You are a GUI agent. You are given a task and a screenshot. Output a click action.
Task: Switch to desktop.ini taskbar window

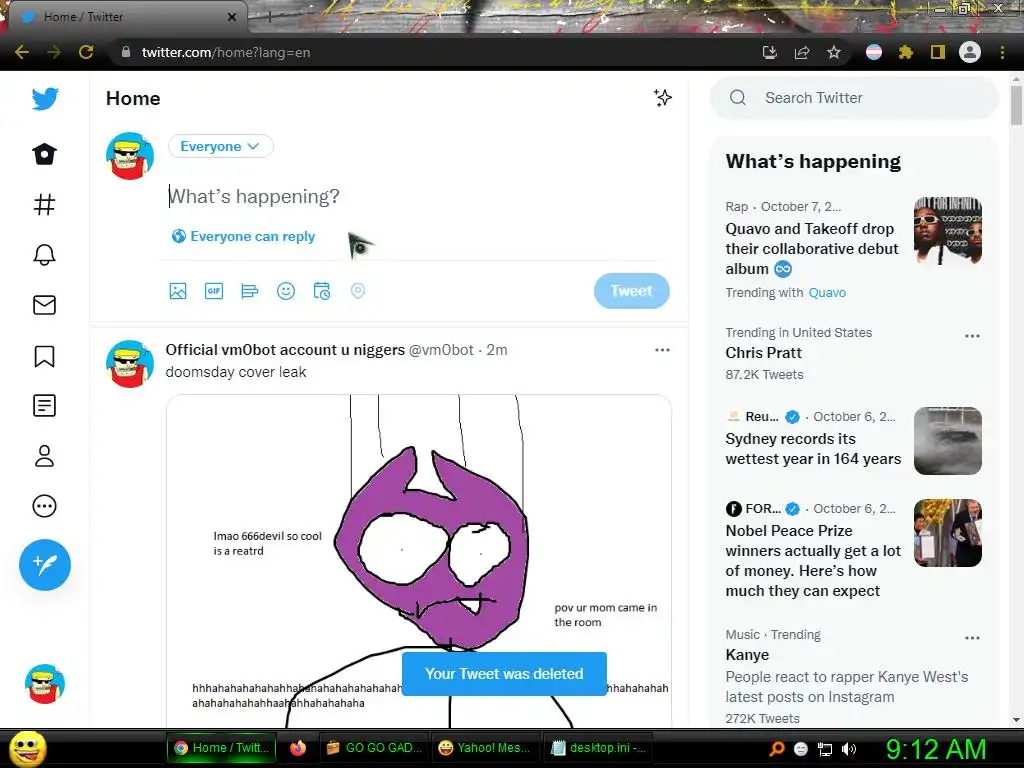coord(598,748)
